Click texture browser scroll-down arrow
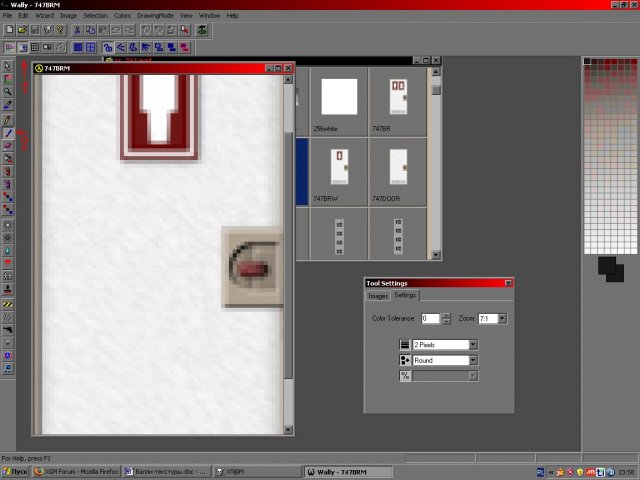Viewport: 640px width, 480px height. [x=436, y=255]
